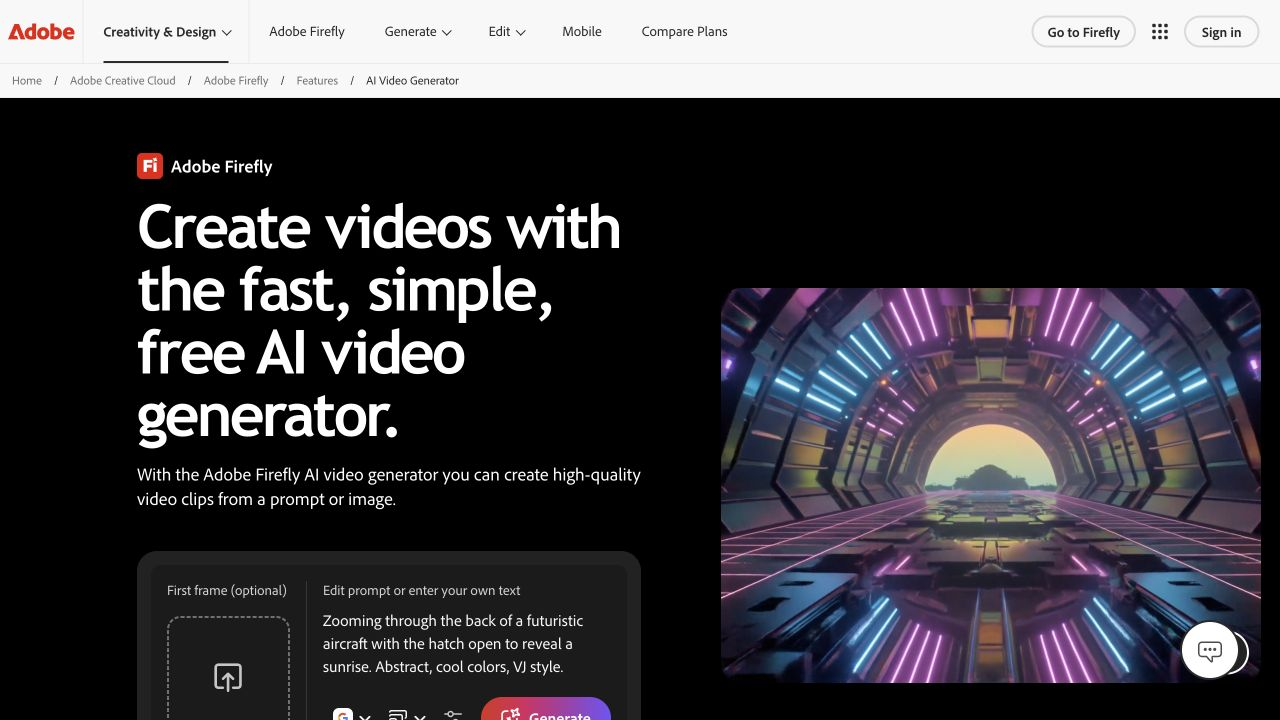Image resolution: width=1280 pixels, height=720 pixels.
Task: Open the Mobile nav item
Action: click(x=582, y=32)
